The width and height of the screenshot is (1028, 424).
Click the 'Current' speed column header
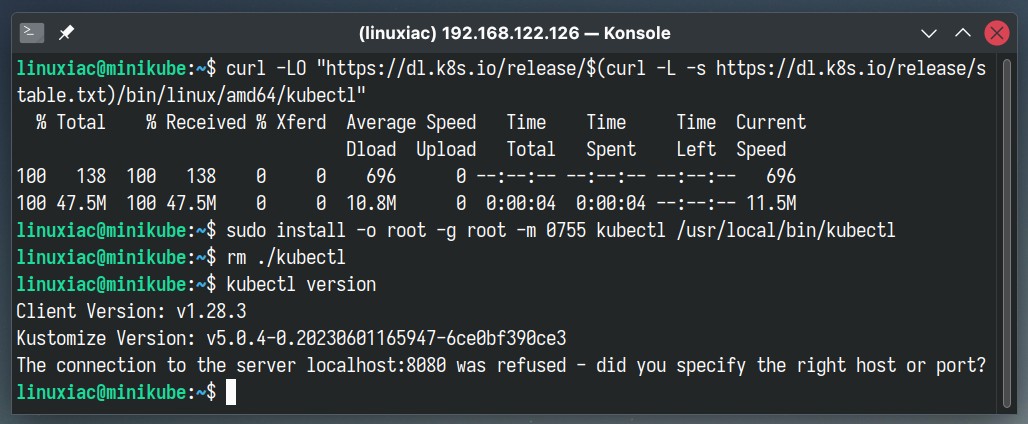771,123
